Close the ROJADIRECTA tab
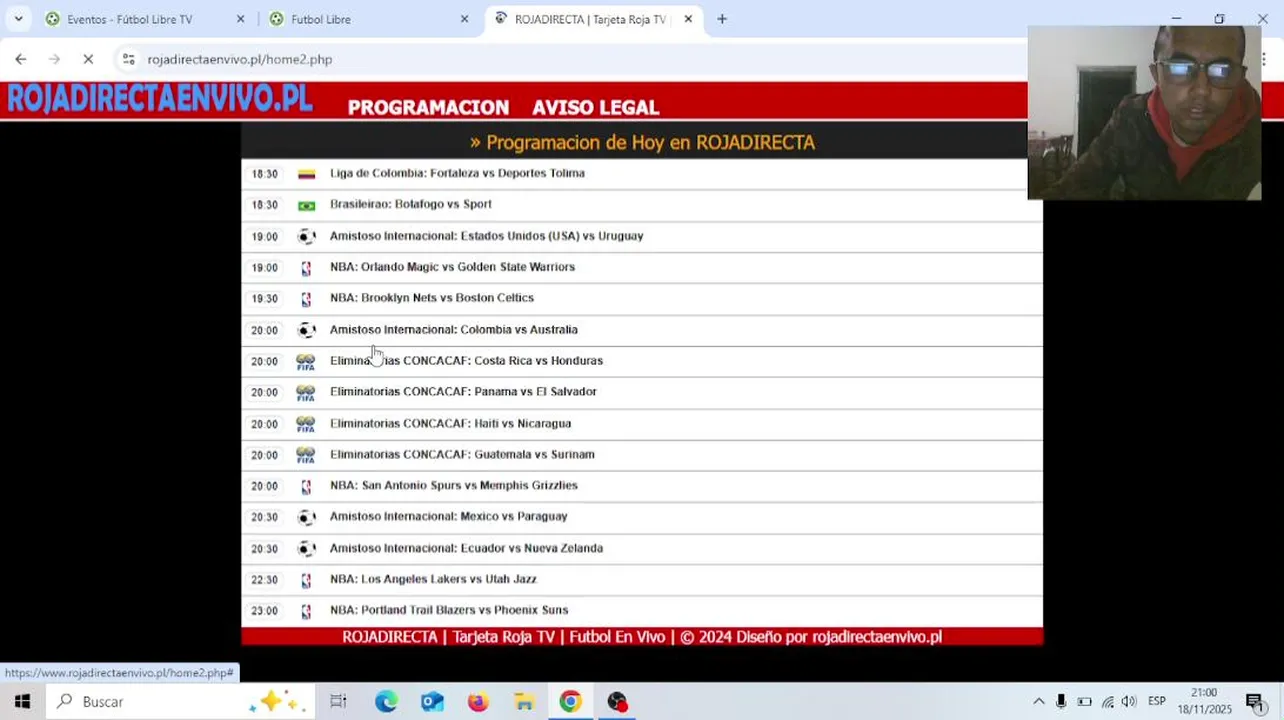Screen dimensions: 1284x720 coord(688,19)
